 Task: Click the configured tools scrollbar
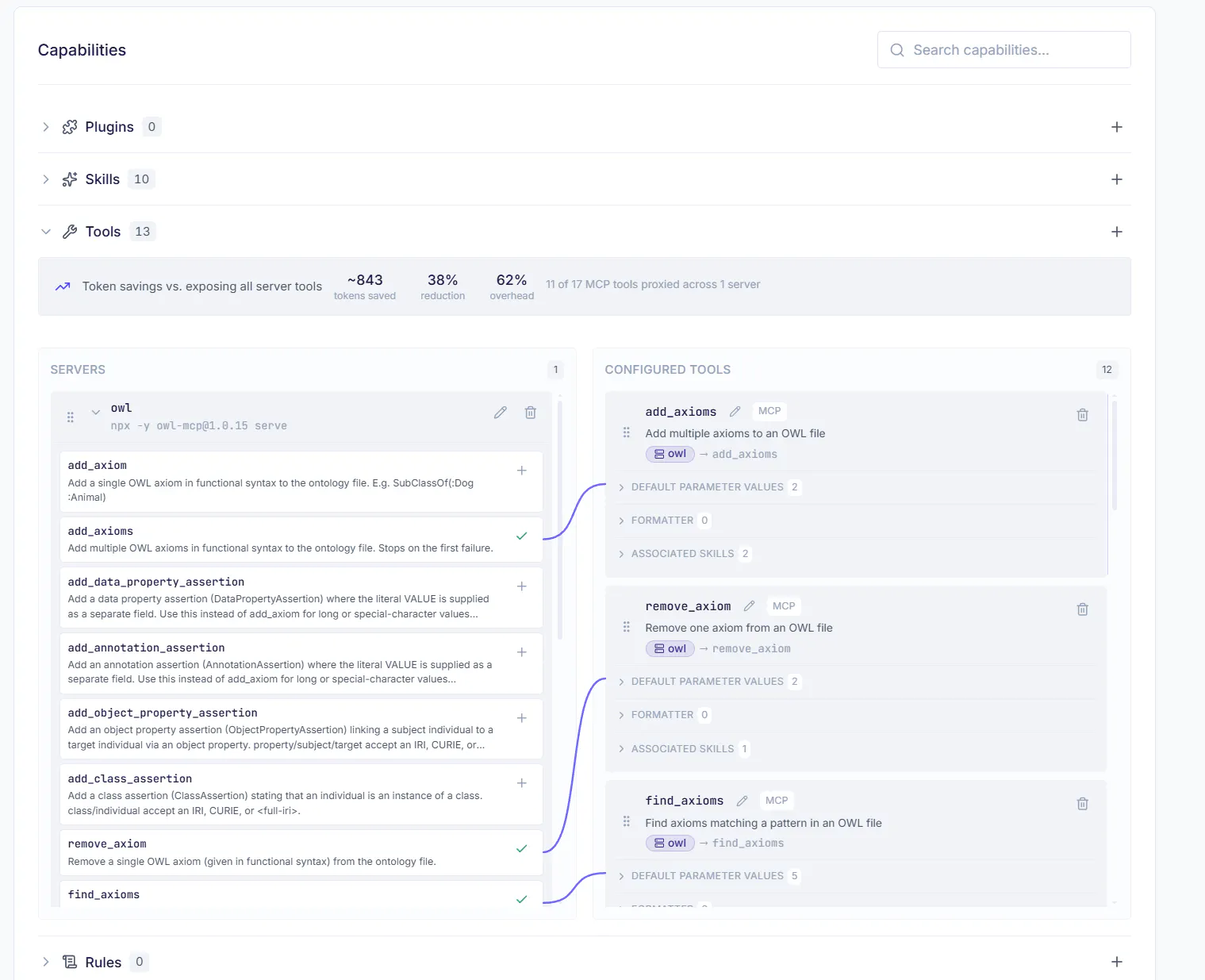point(1115,455)
